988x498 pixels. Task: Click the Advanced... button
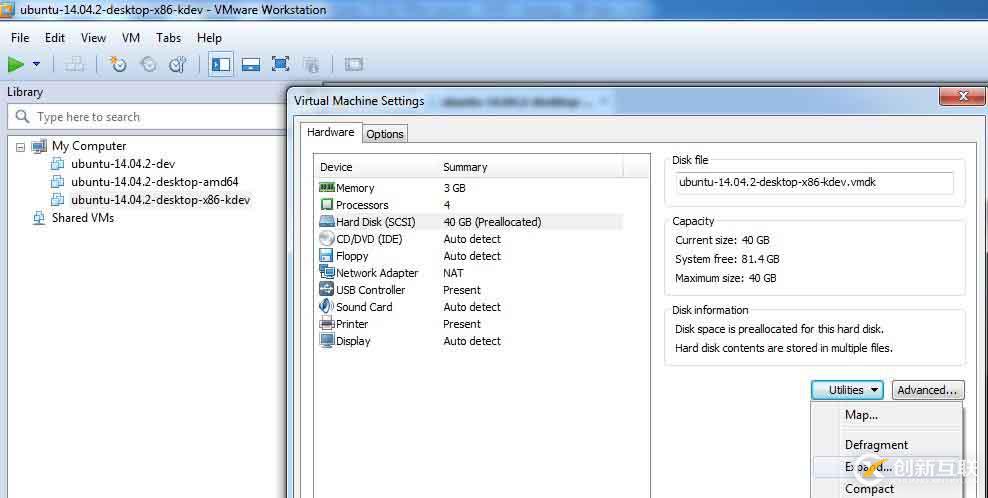coord(928,390)
